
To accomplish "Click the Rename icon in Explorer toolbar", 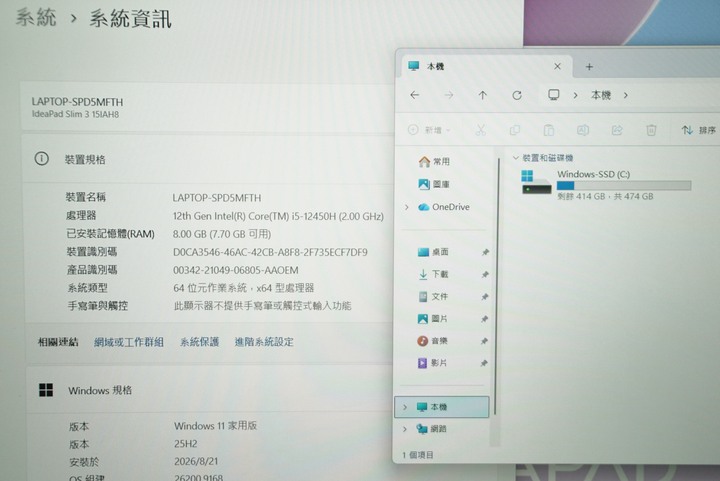I will [583, 130].
